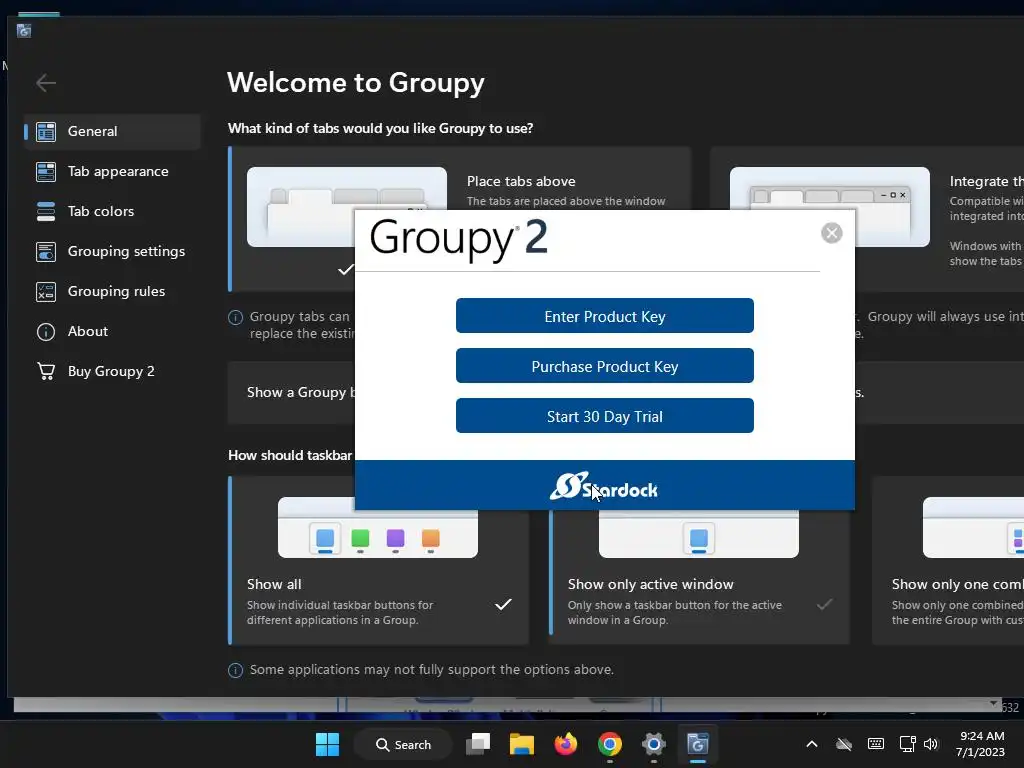Click Groupy window title bar icon
1024x768 pixels.
(x=24, y=31)
